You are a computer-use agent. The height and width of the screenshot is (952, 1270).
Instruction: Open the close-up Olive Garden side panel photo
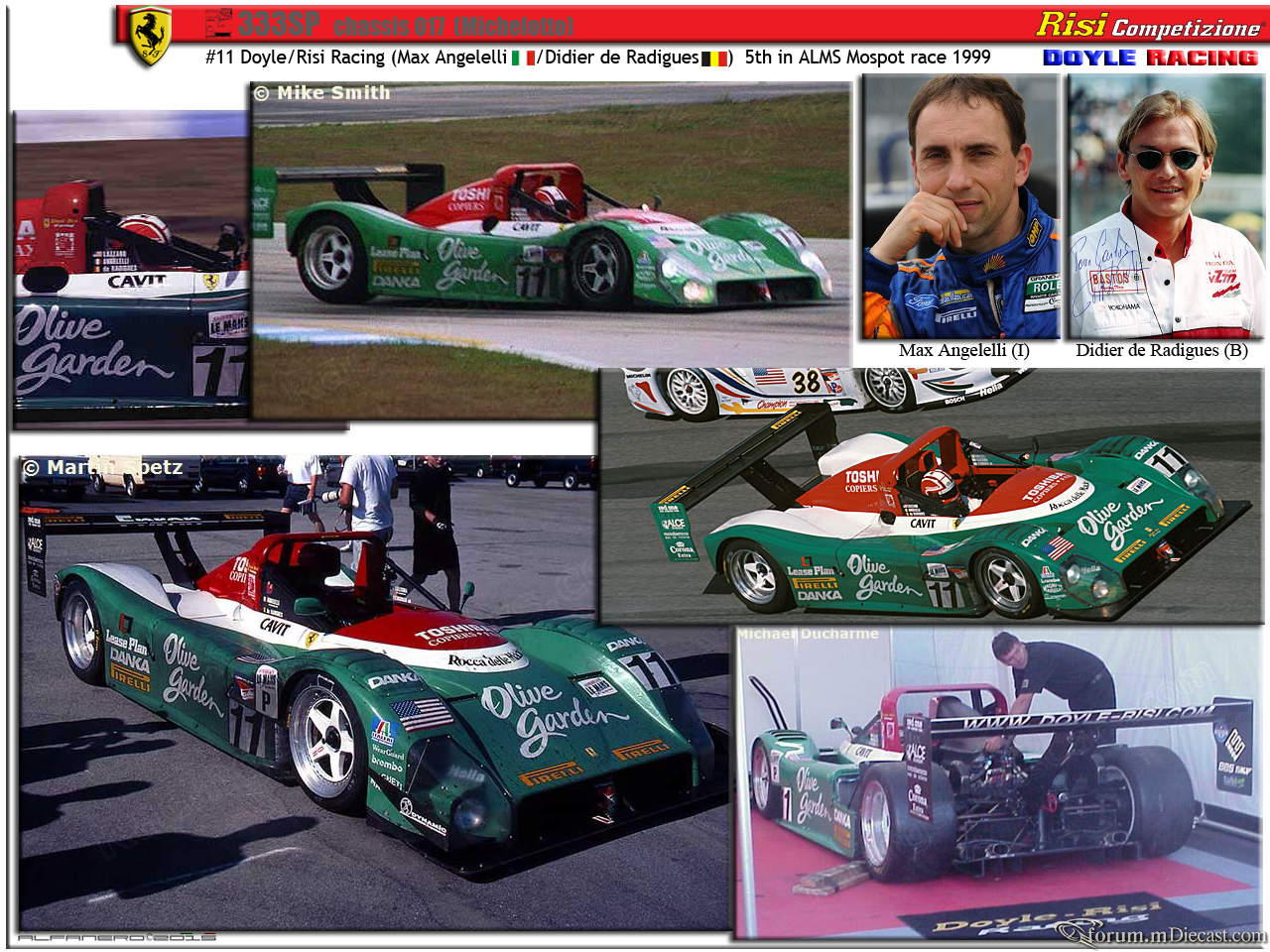[x=131, y=268]
